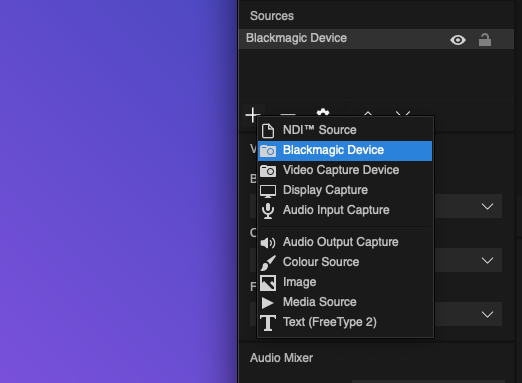Expand the first dropdown chevron behind menu
Viewport: 522px width, 383px height.
pyautogui.click(x=487, y=206)
